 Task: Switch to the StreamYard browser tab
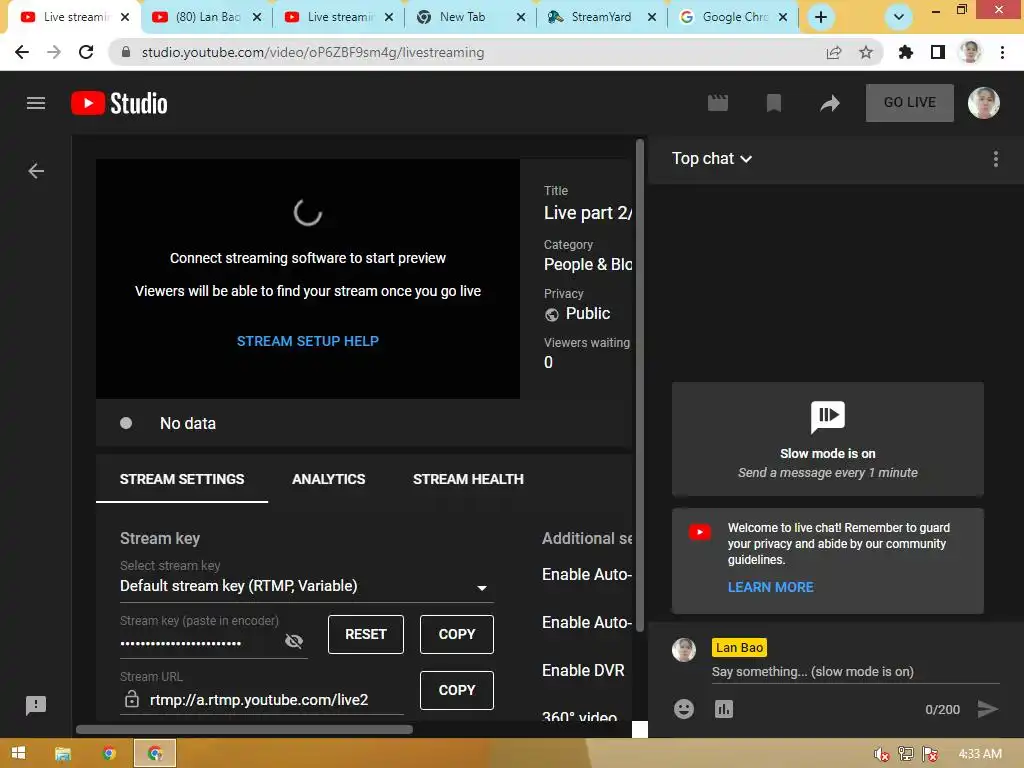(x=601, y=17)
